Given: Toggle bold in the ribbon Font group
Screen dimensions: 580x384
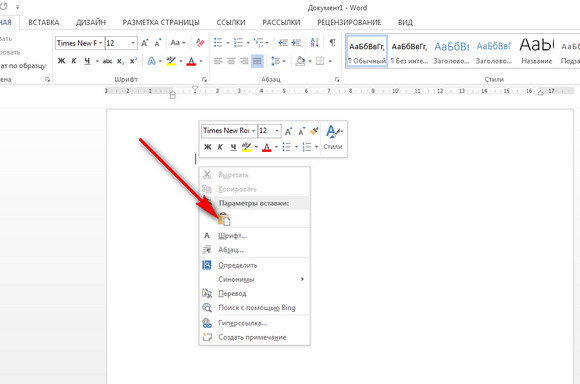Looking at the screenshot, I should tap(61, 61).
